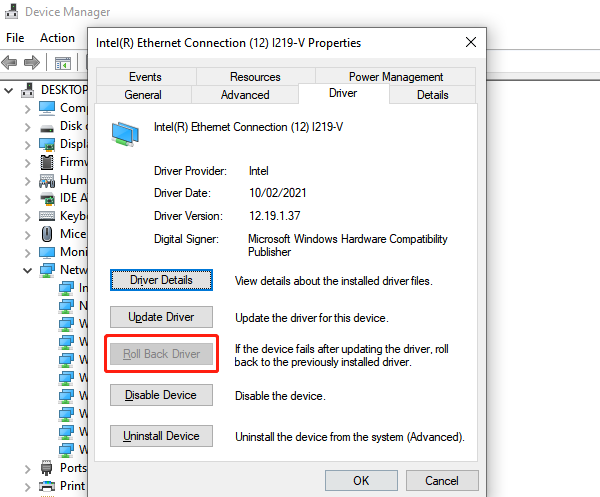Screen dimensions: 600x497
Task: Collapse the Network adapters category
Action: click(x=28, y=270)
